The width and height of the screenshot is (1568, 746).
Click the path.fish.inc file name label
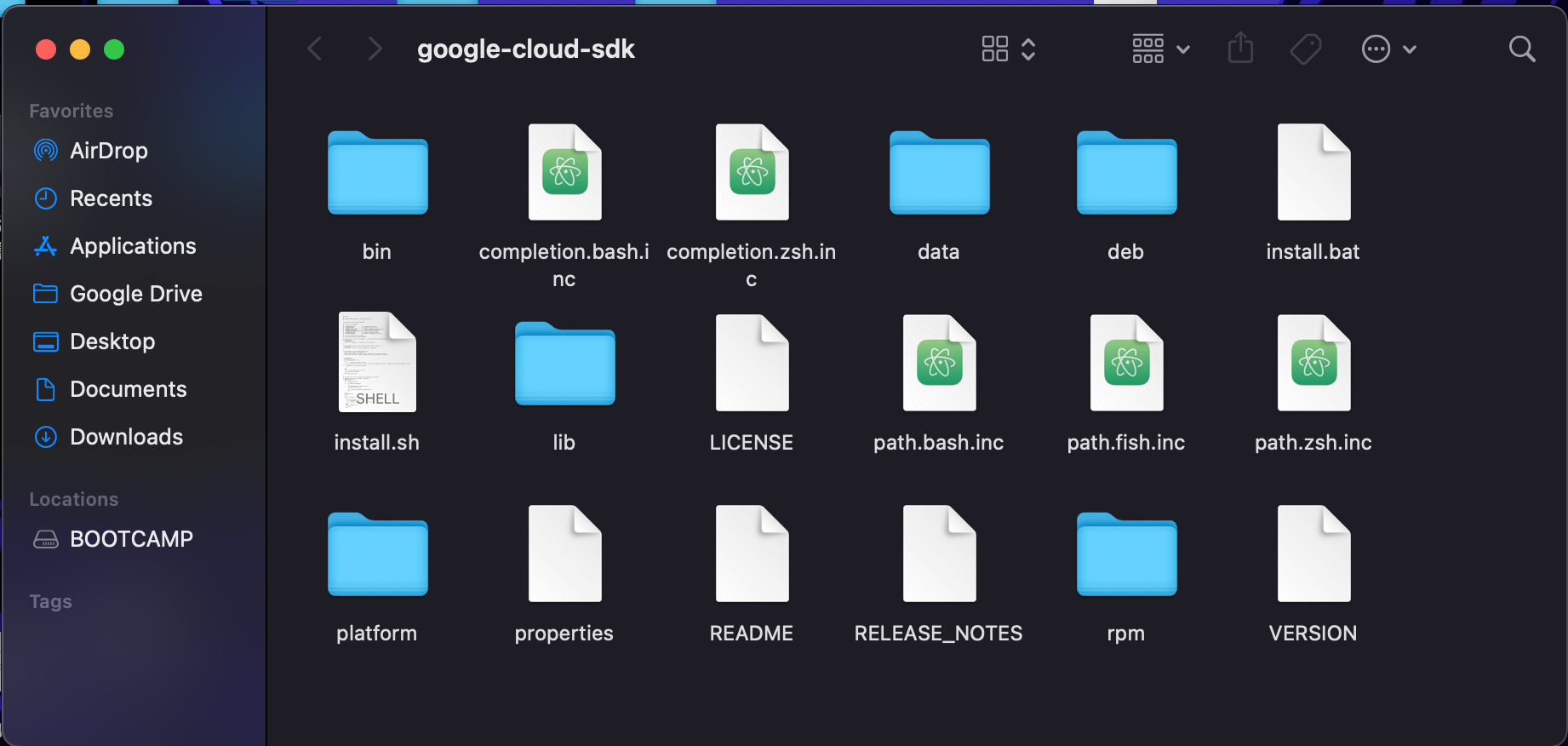pos(1126,442)
